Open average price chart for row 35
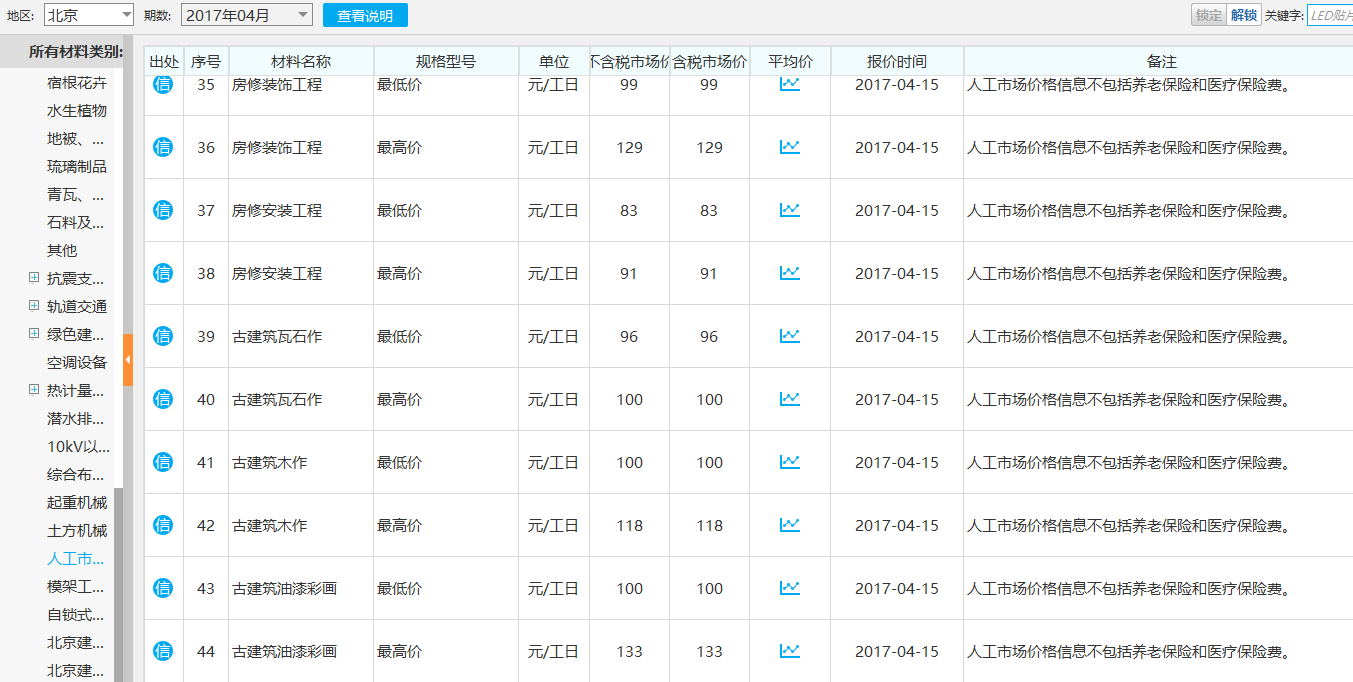 [x=790, y=84]
